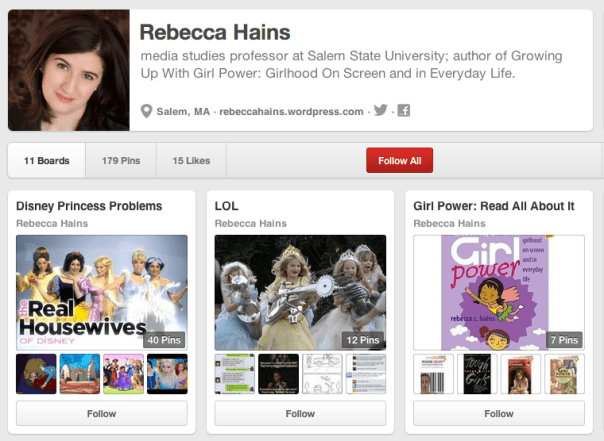Open the LOL board princess cover image
The height and width of the screenshot is (441, 604).
[x=300, y=292]
